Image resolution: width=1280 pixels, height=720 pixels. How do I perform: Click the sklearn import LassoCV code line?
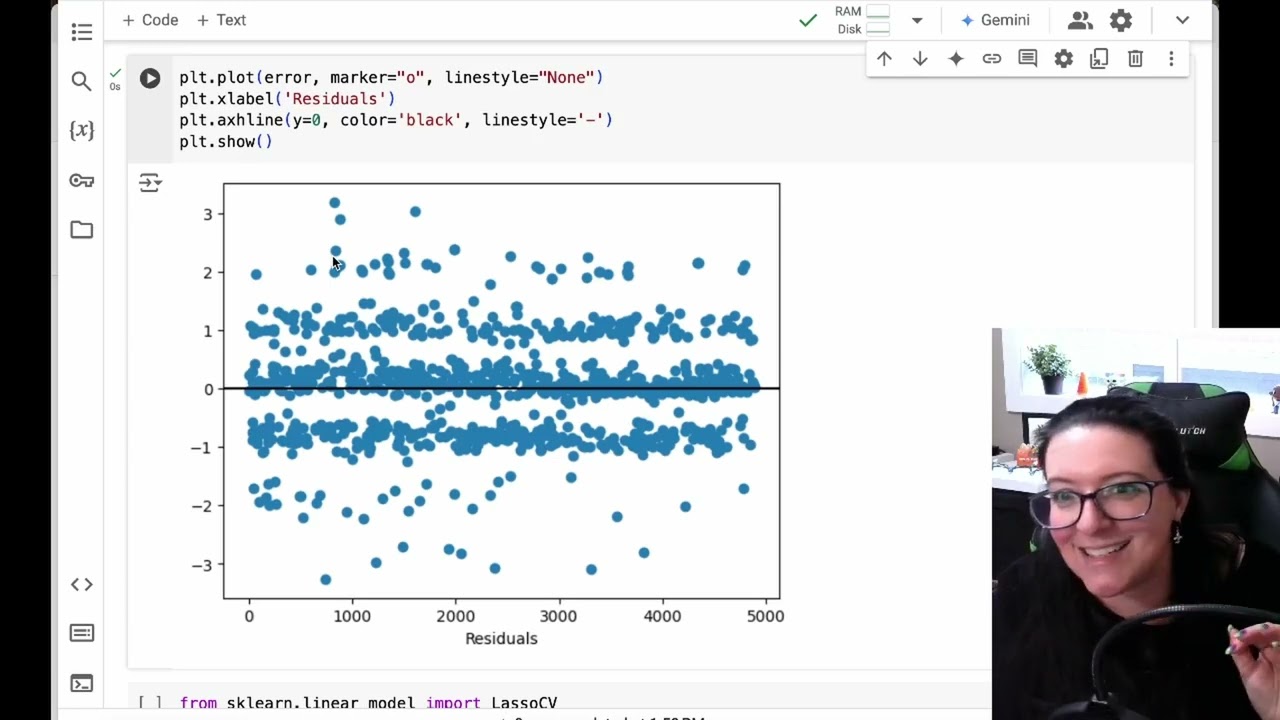(x=368, y=703)
